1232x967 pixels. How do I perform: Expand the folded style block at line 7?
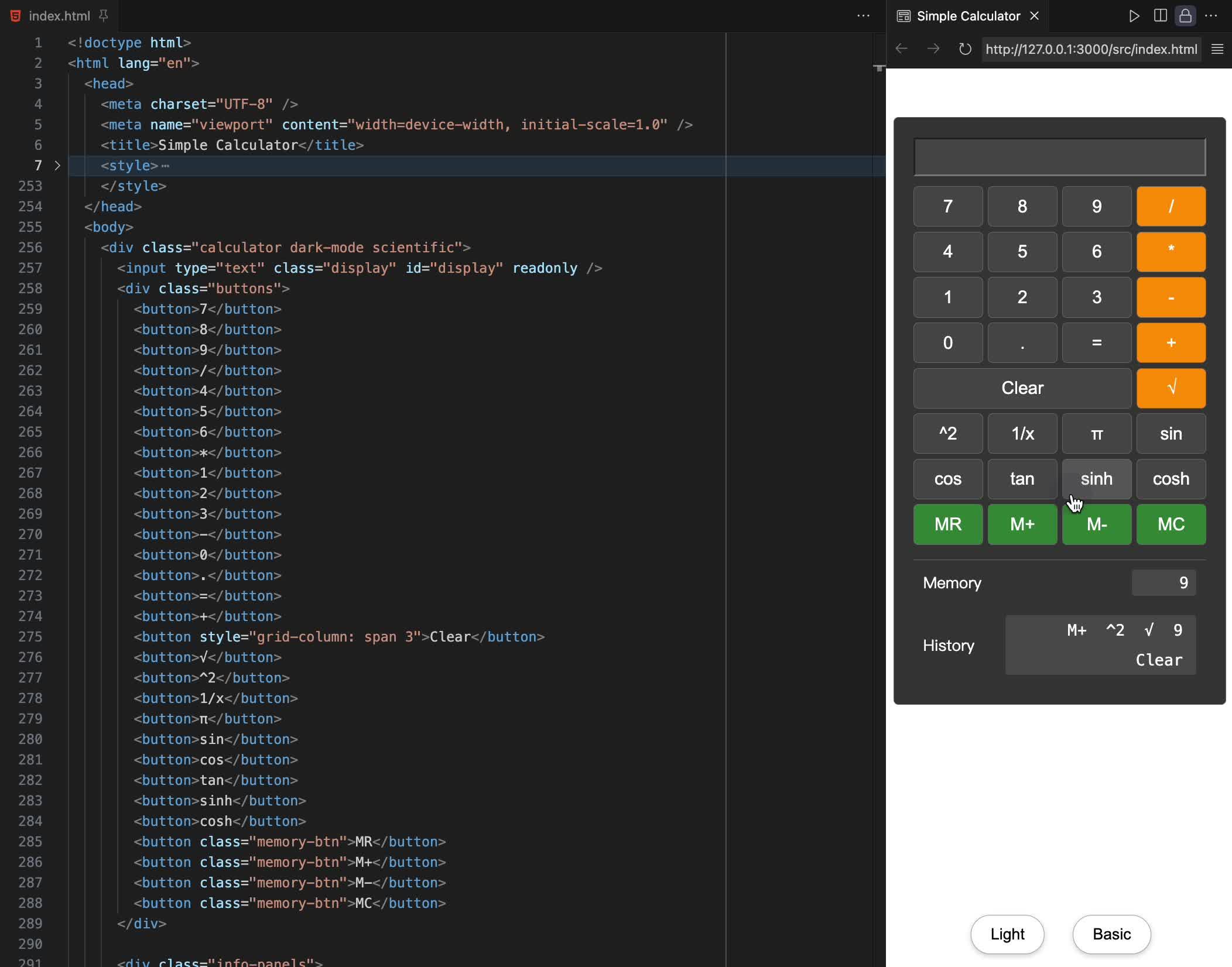(57, 166)
